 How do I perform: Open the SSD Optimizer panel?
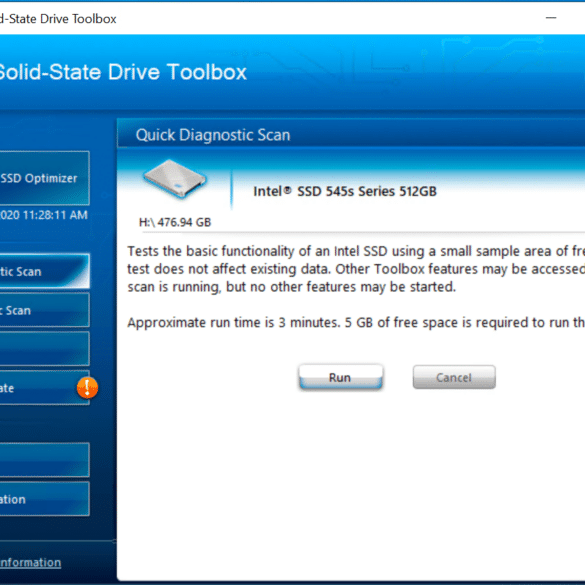(x=44, y=178)
